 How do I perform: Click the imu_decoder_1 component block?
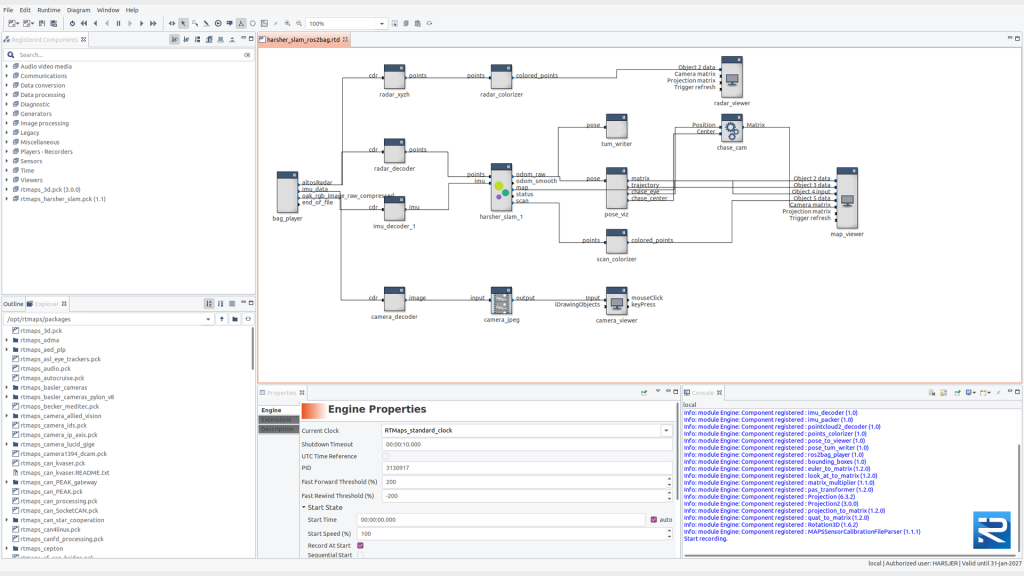[394, 208]
